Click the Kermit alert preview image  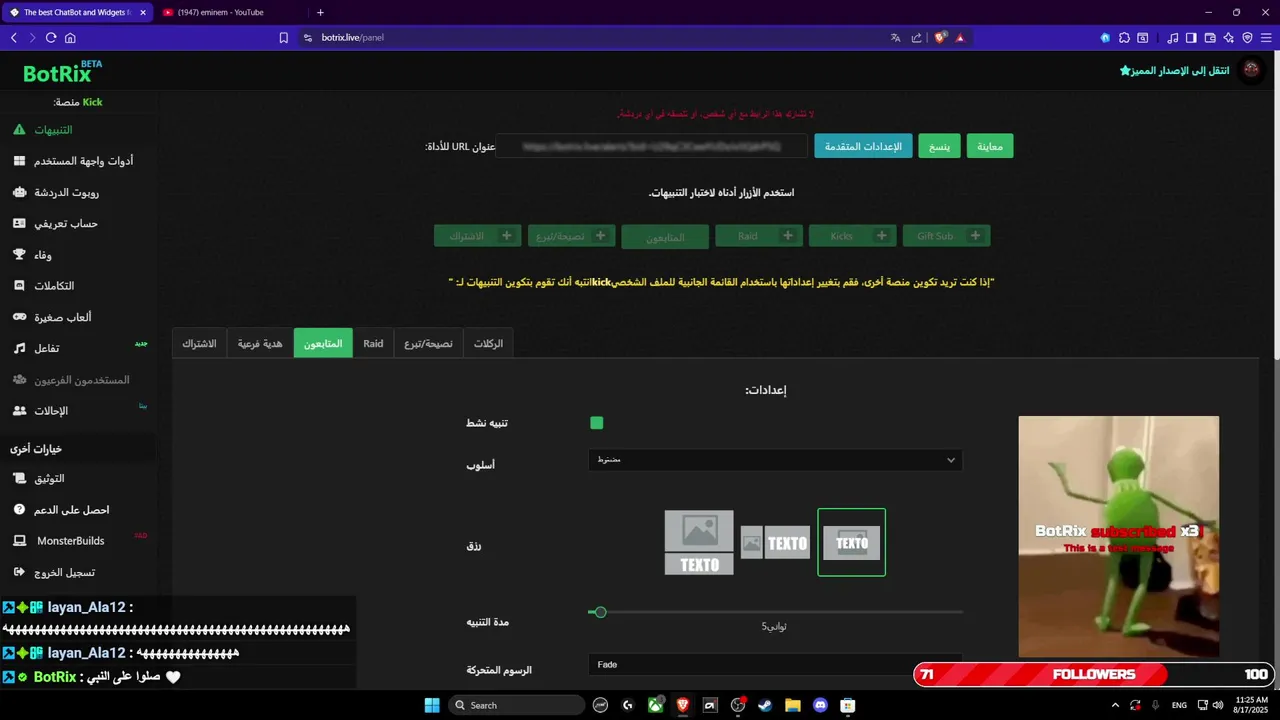coord(1118,537)
